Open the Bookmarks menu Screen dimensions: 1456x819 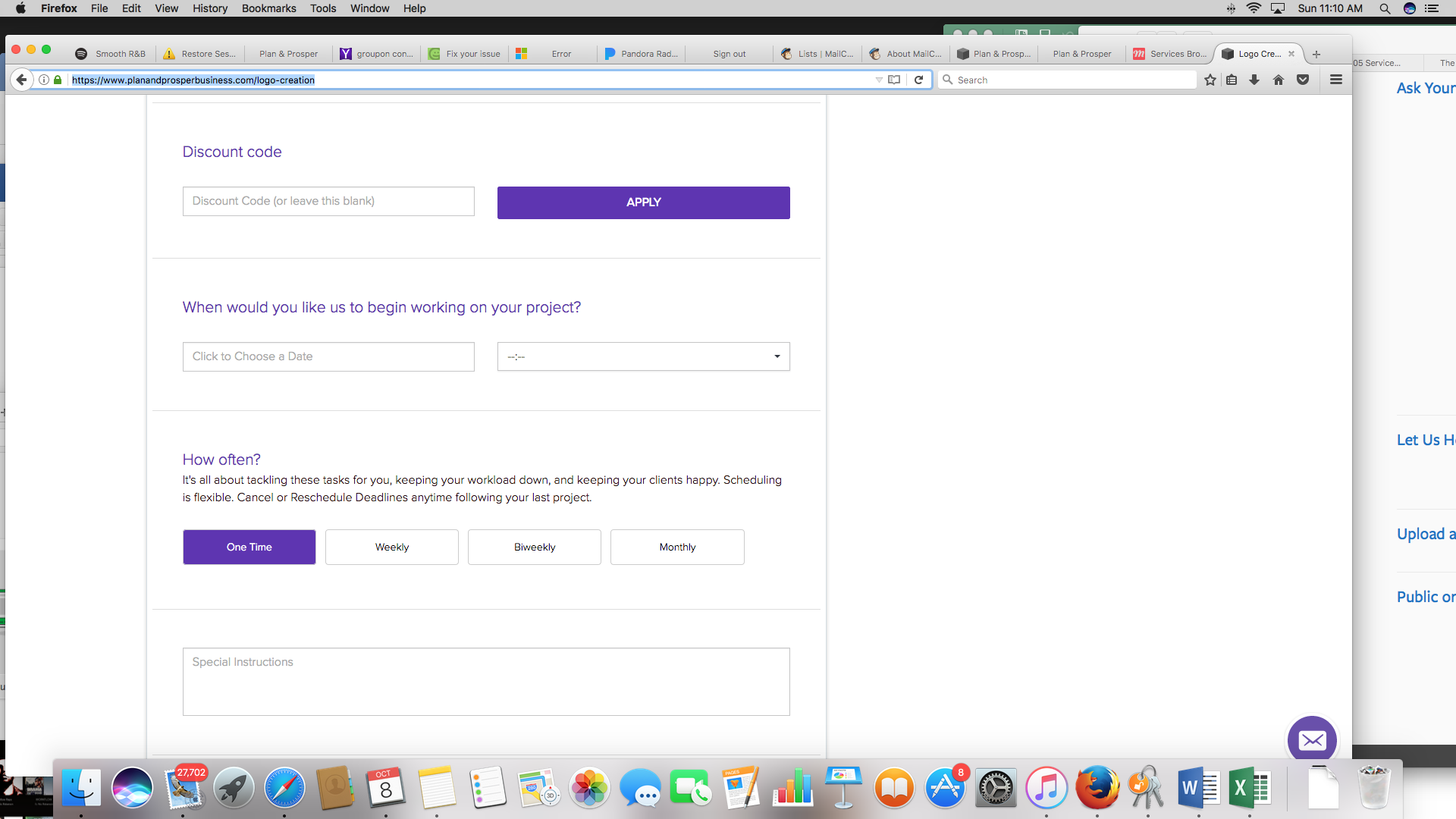coord(268,8)
